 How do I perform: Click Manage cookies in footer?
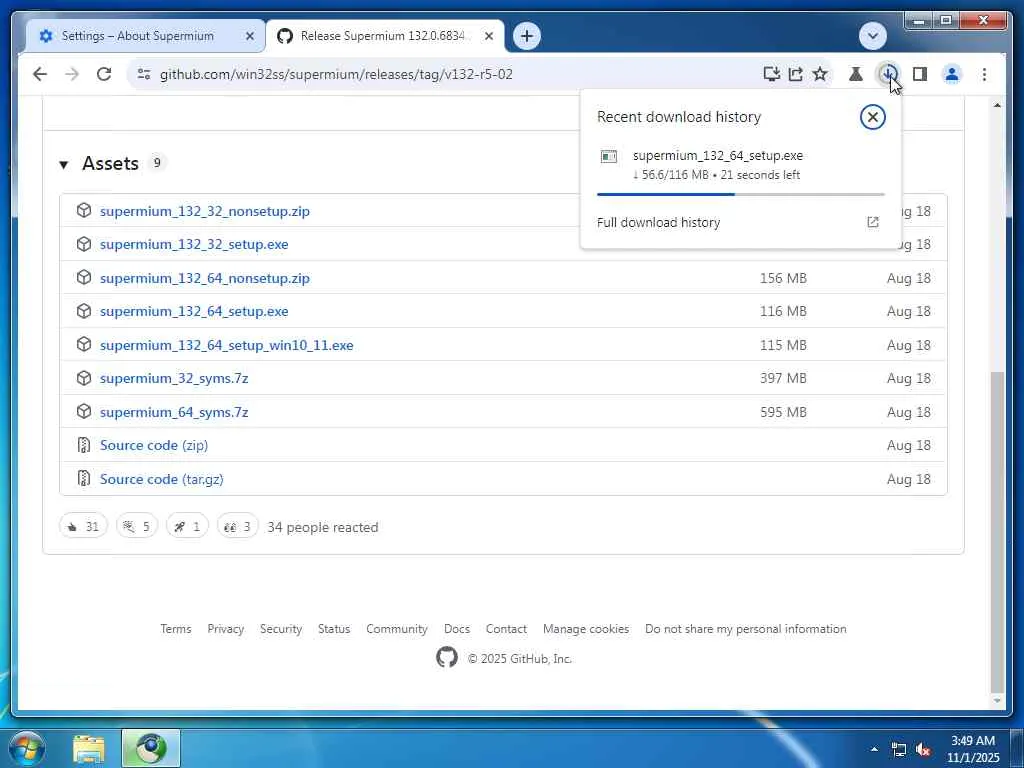(x=586, y=629)
